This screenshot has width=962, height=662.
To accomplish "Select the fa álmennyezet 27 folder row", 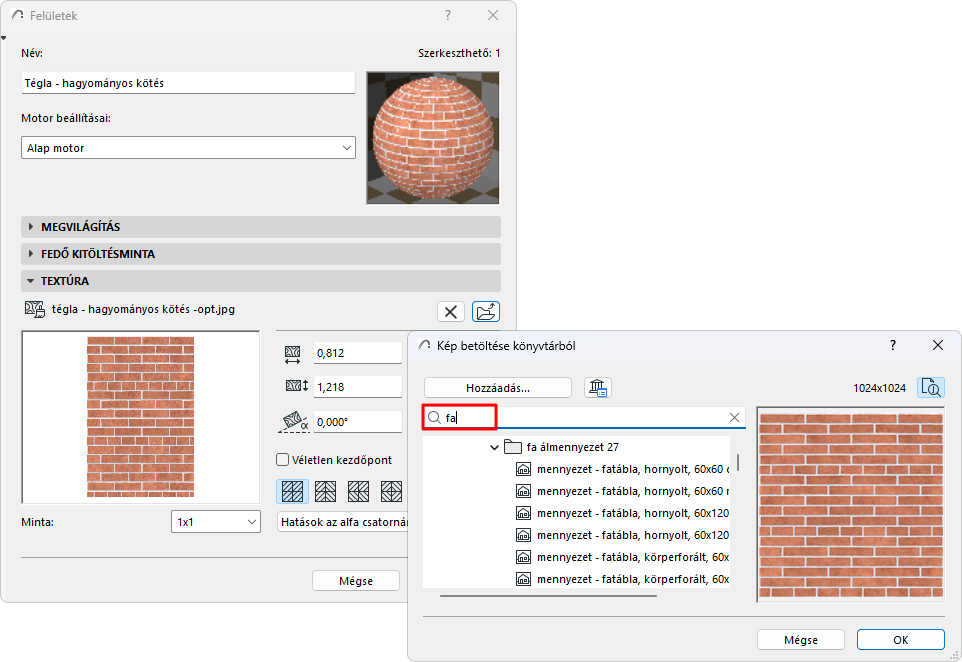I will (x=577, y=447).
